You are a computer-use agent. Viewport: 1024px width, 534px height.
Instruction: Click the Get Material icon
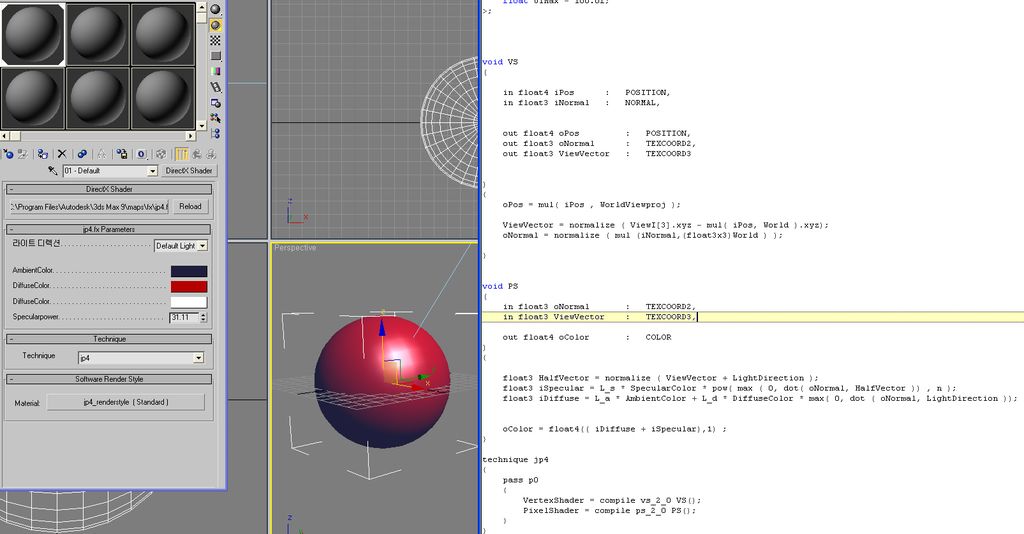click(x=8, y=154)
